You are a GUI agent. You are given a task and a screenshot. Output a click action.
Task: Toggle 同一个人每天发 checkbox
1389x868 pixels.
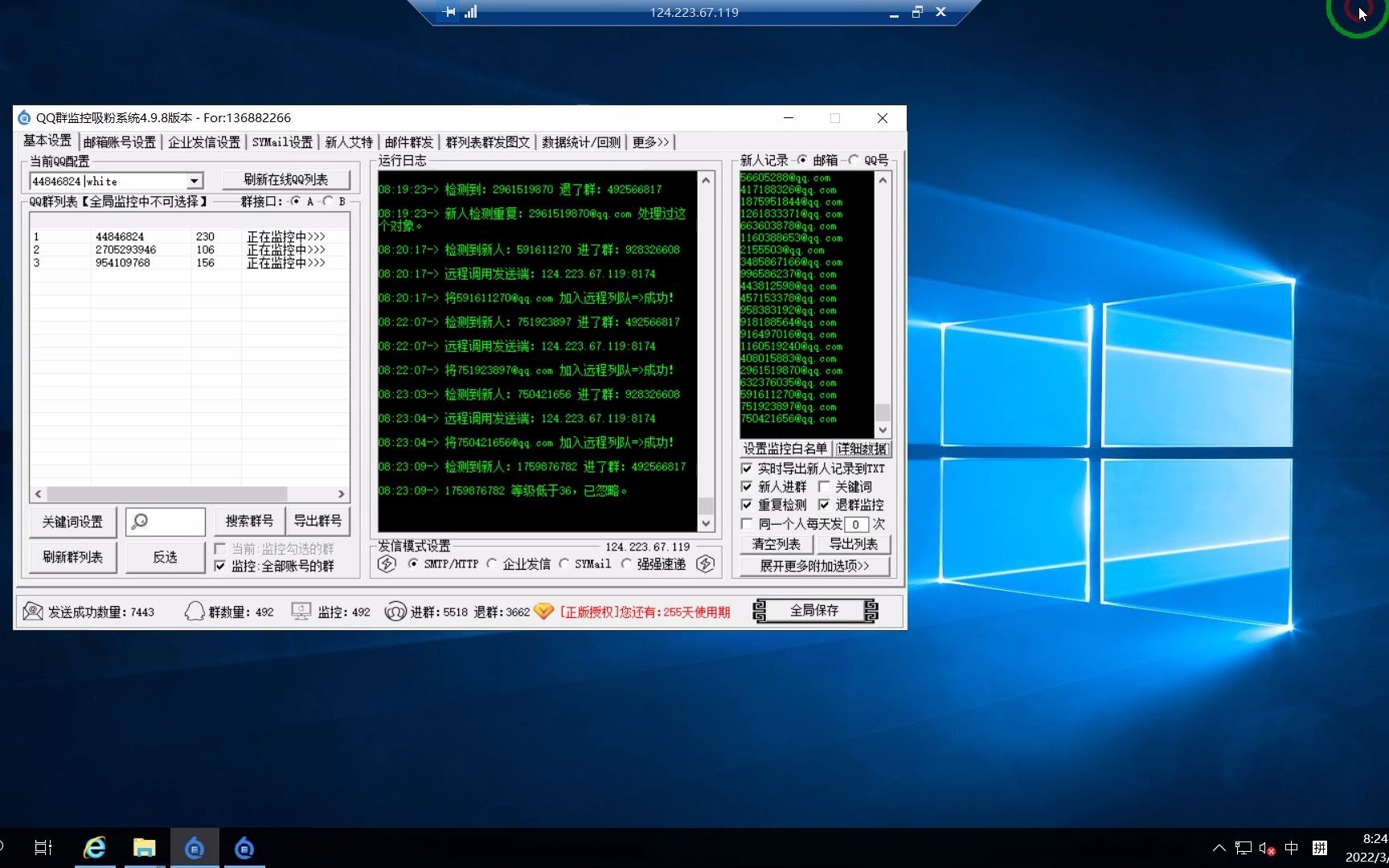747,524
